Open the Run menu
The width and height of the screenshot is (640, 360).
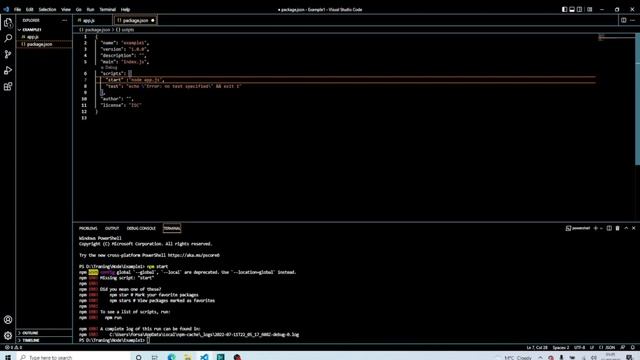pos(90,9)
